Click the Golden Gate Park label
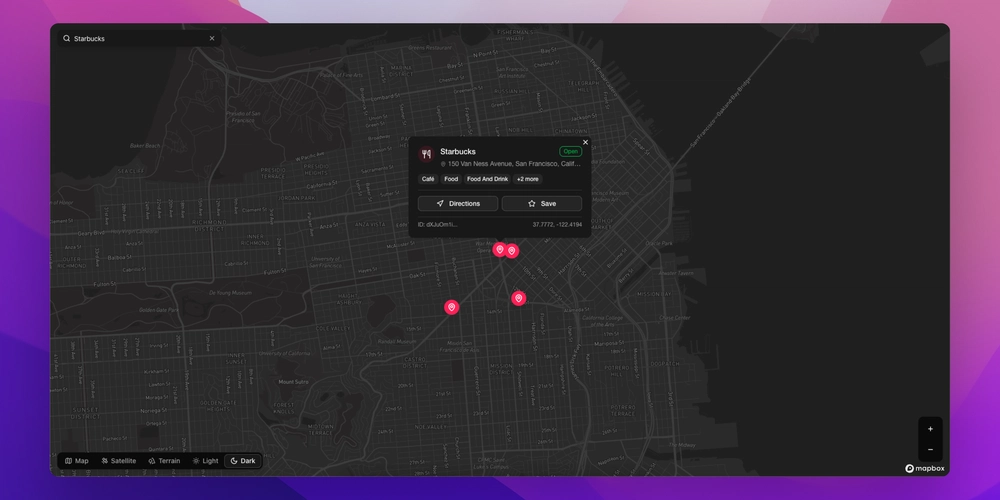This screenshot has width=1000, height=500. point(159,310)
